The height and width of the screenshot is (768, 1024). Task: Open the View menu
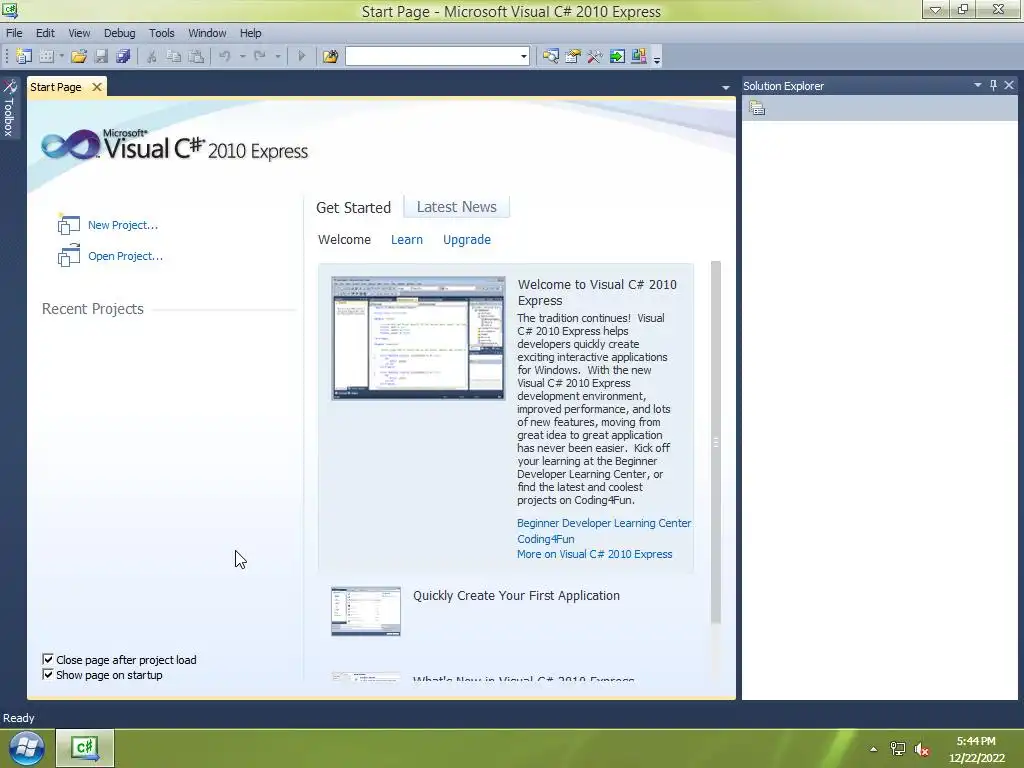point(79,33)
